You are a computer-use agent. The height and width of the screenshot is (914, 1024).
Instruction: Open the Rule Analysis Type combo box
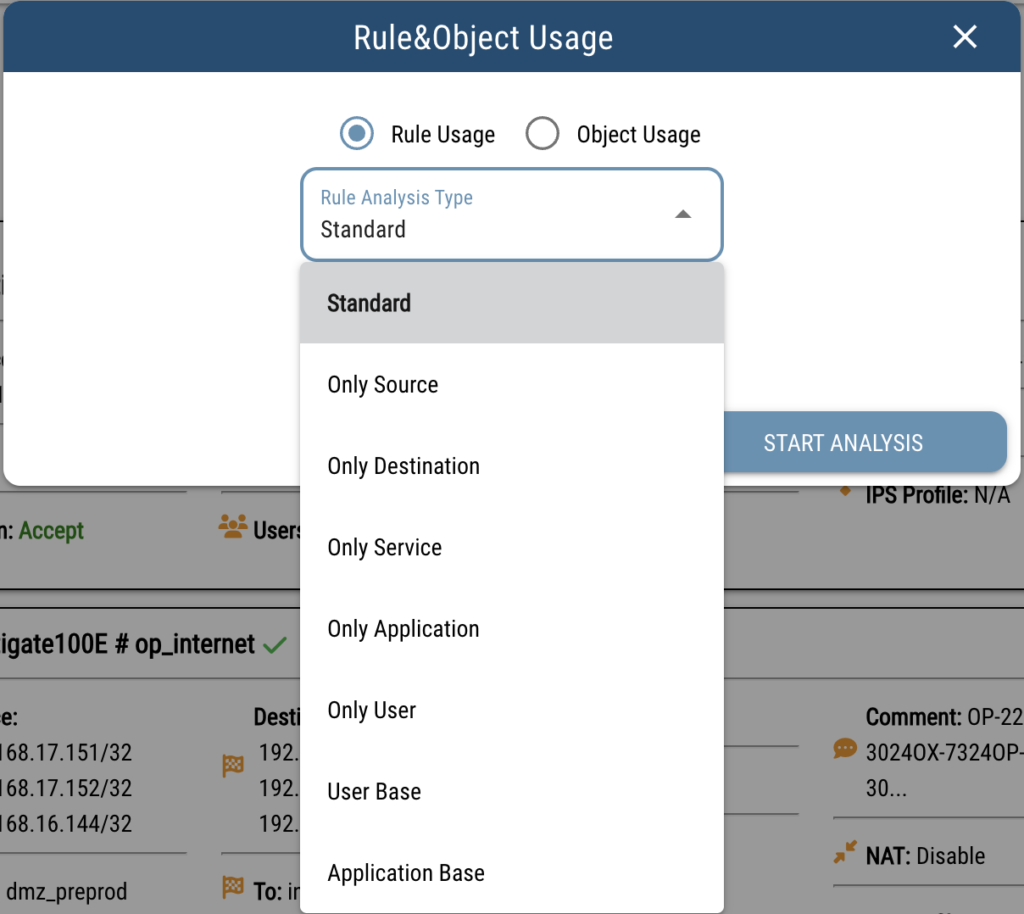[x=511, y=215]
